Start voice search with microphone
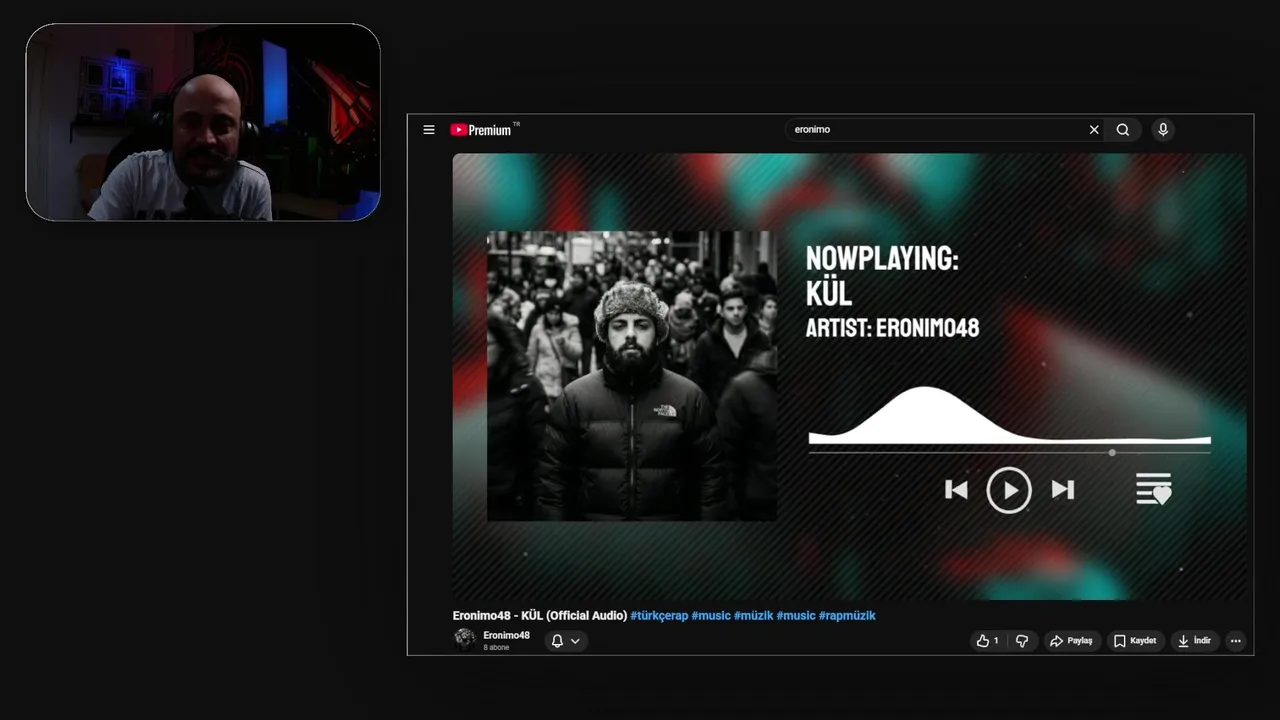The image size is (1280, 720). point(1163,130)
